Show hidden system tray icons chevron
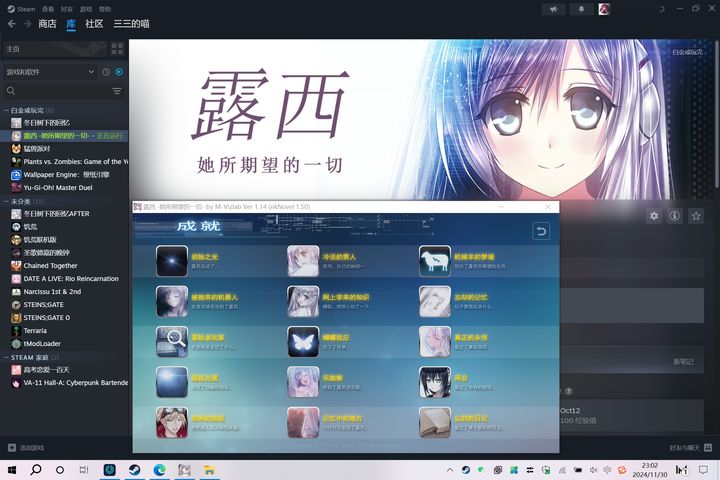 pos(450,470)
